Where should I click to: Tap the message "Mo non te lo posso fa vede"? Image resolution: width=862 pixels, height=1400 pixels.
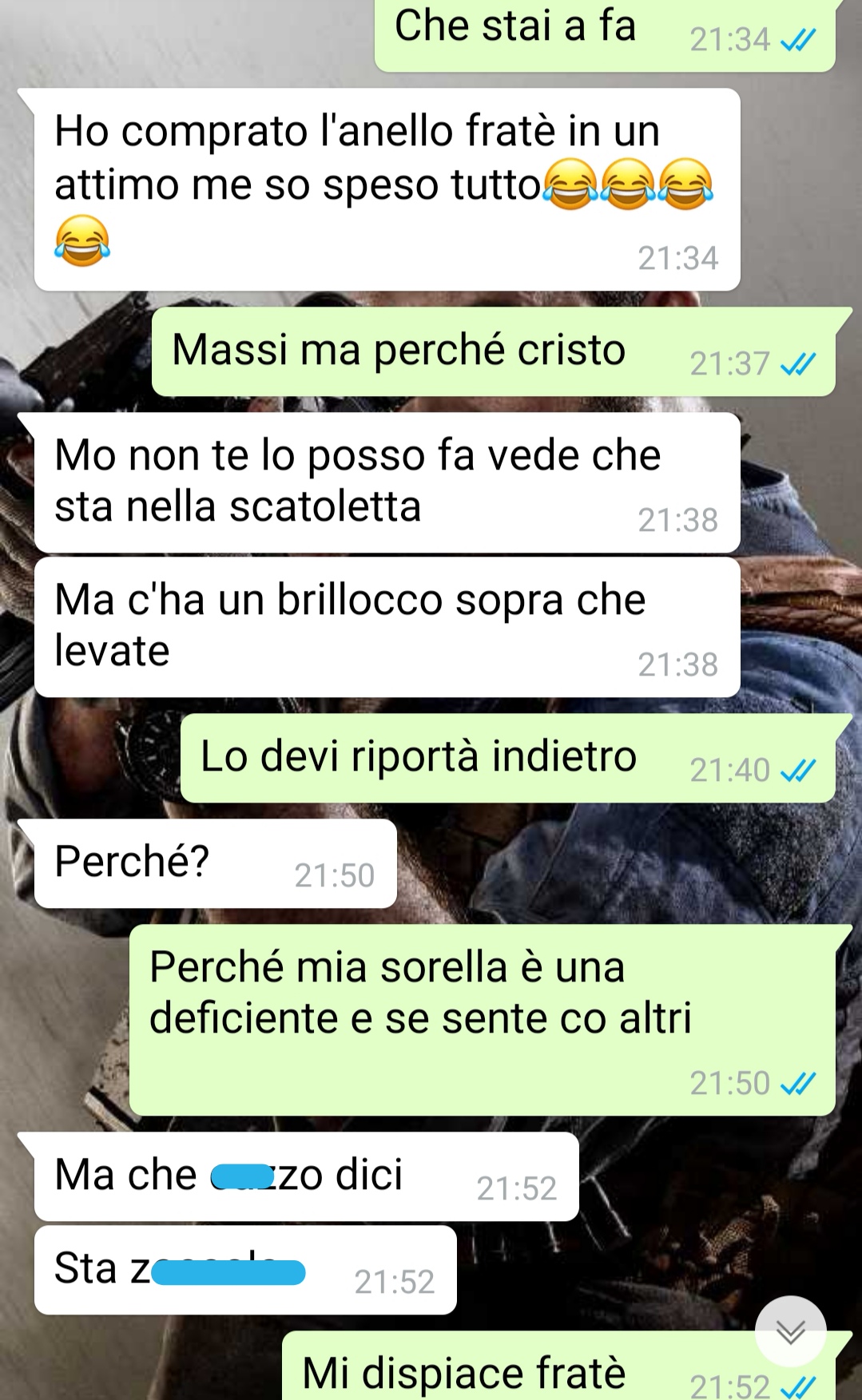[x=387, y=482]
